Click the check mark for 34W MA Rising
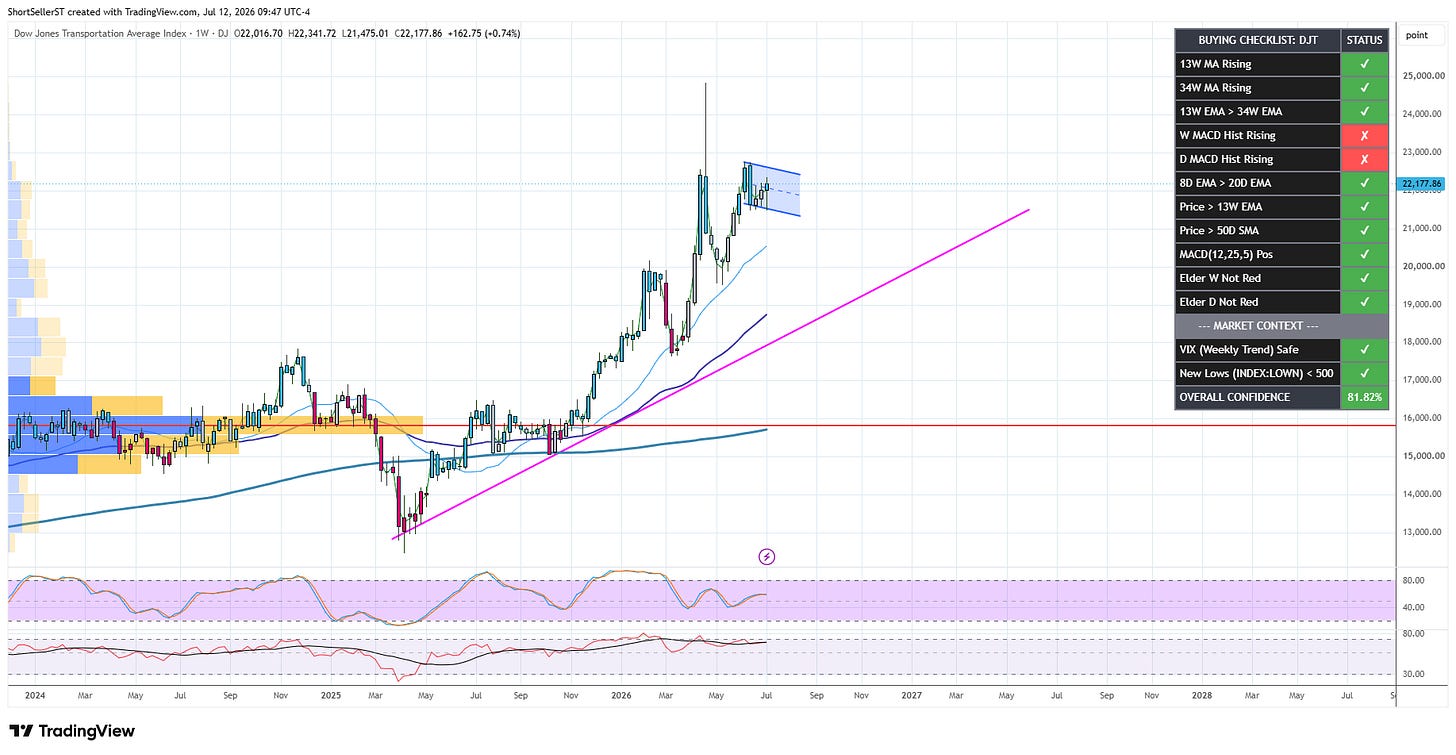The width and height of the screenshot is (1456, 755). tap(1364, 88)
